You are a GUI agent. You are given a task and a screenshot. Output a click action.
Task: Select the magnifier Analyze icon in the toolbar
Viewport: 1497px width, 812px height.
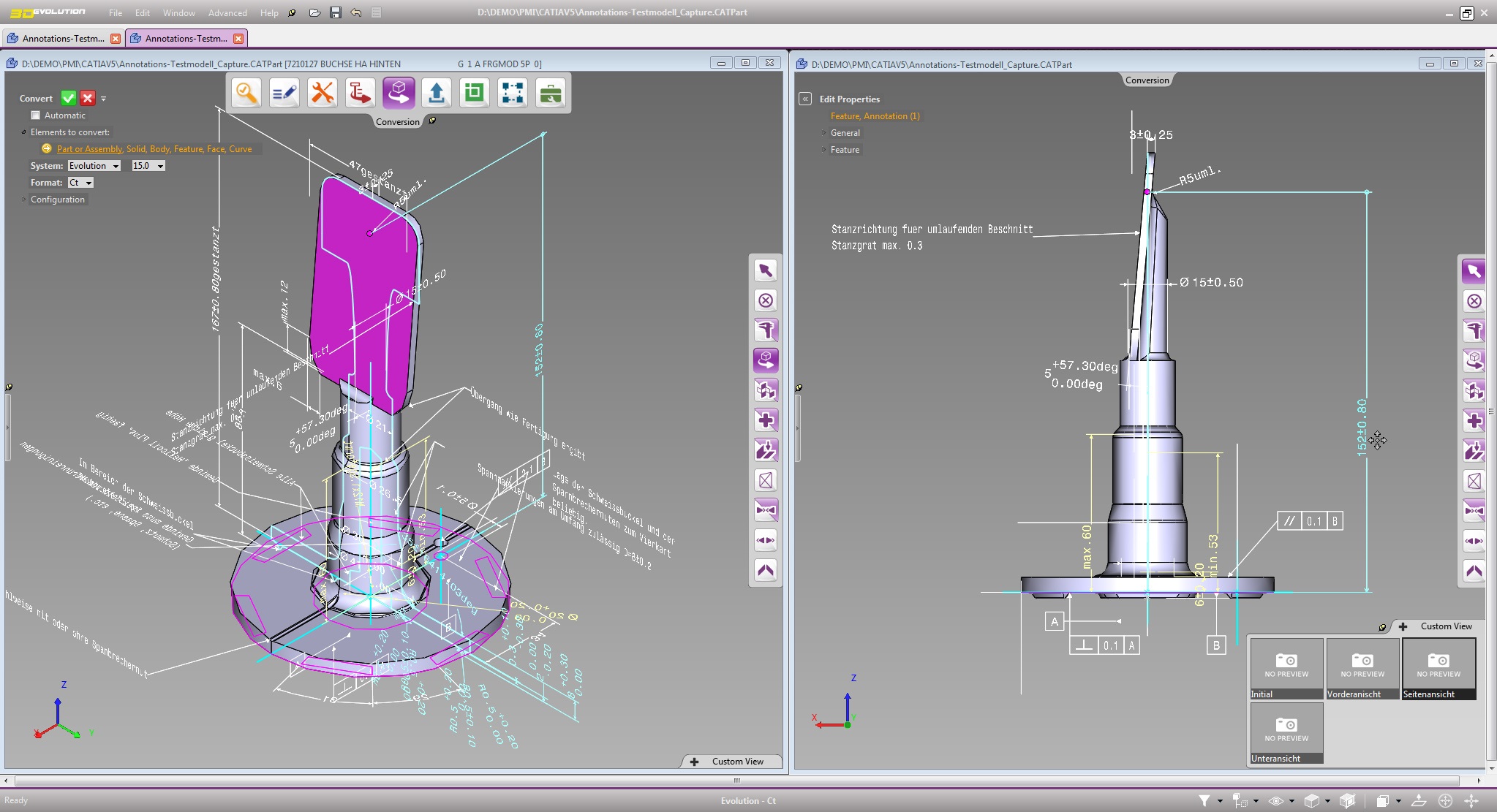coord(246,93)
